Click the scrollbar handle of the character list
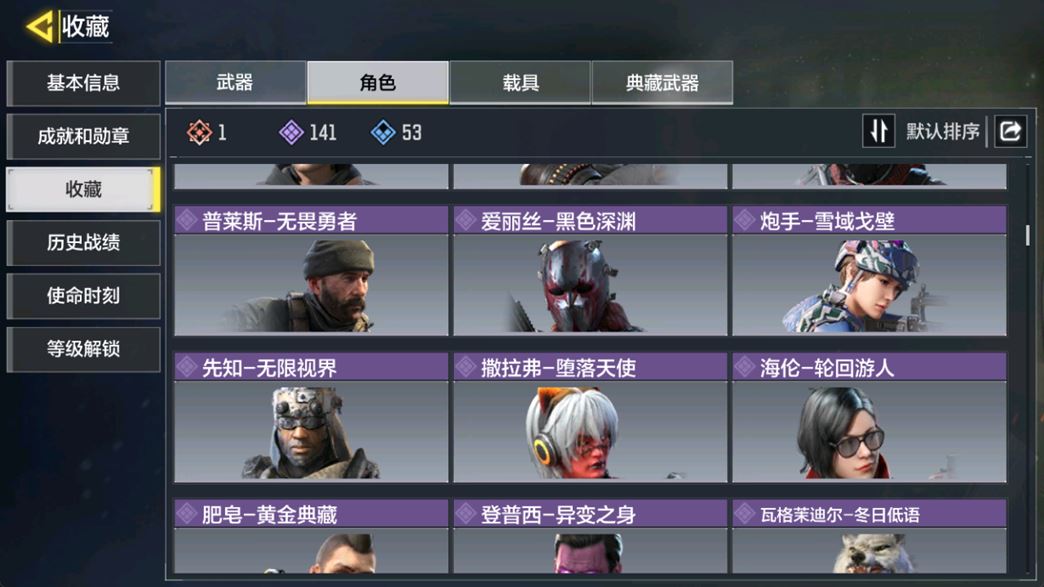This screenshot has width=1044, height=587. pyautogui.click(x=1027, y=235)
